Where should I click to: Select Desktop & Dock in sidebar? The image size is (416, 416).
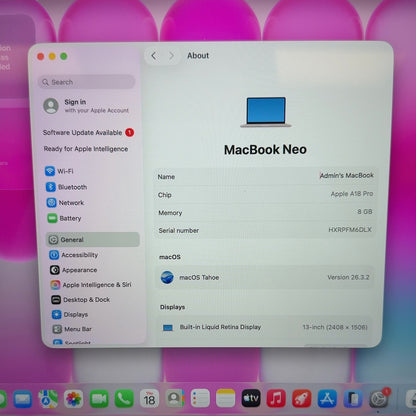(81, 300)
